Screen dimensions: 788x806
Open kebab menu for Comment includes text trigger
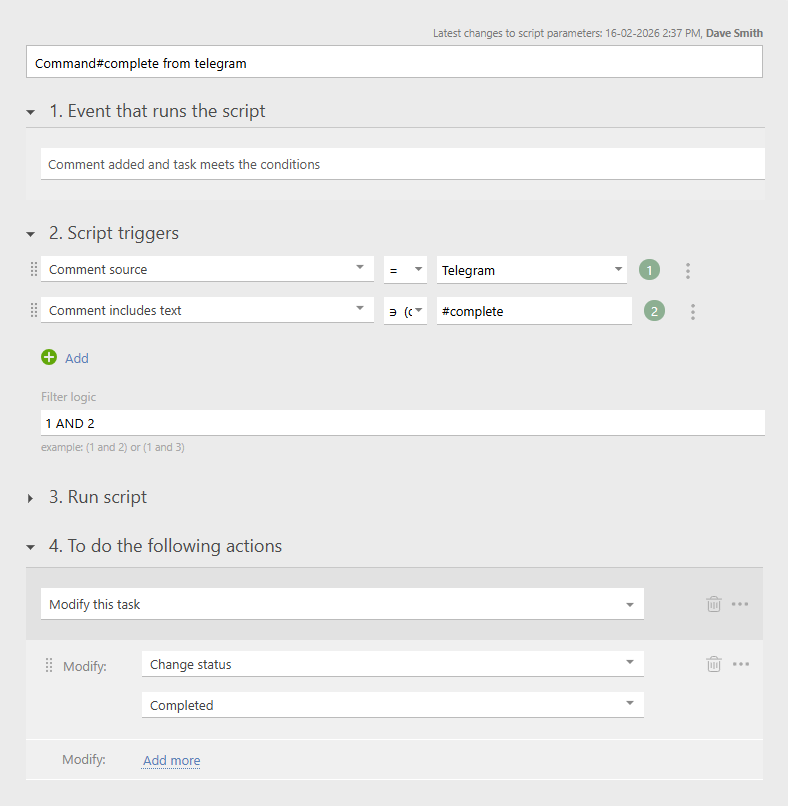click(x=692, y=312)
